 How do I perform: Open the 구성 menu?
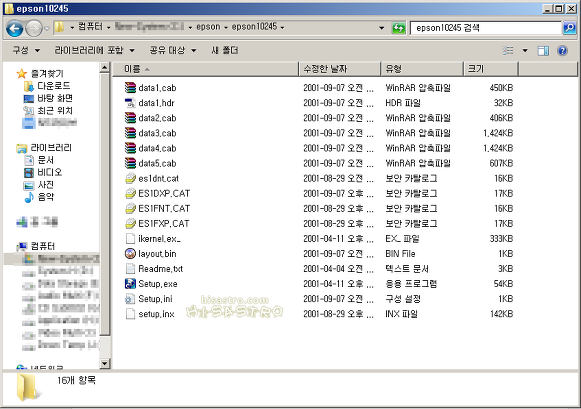(26, 50)
